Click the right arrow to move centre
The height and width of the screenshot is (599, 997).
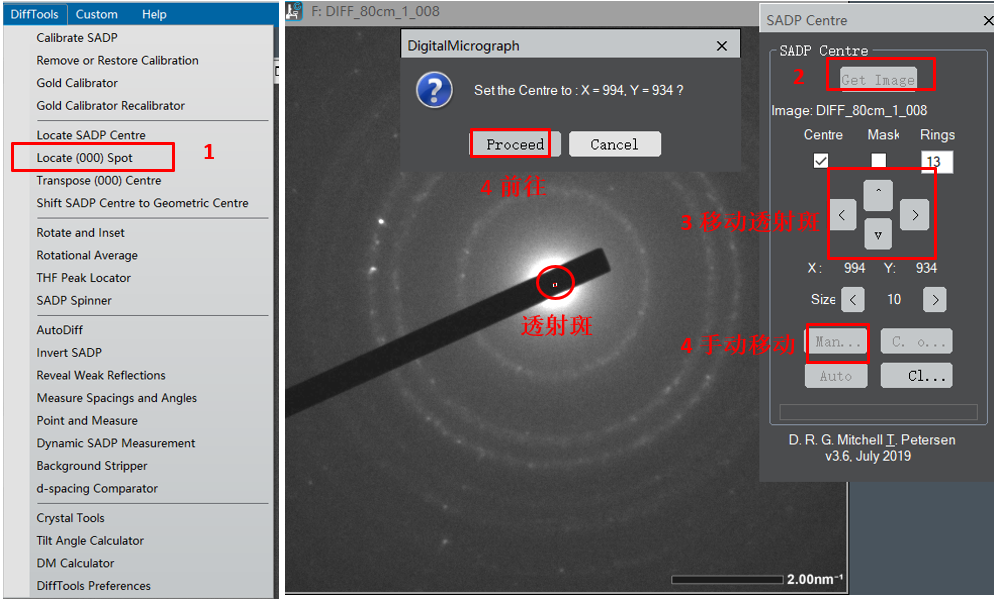click(x=914, y=214)
